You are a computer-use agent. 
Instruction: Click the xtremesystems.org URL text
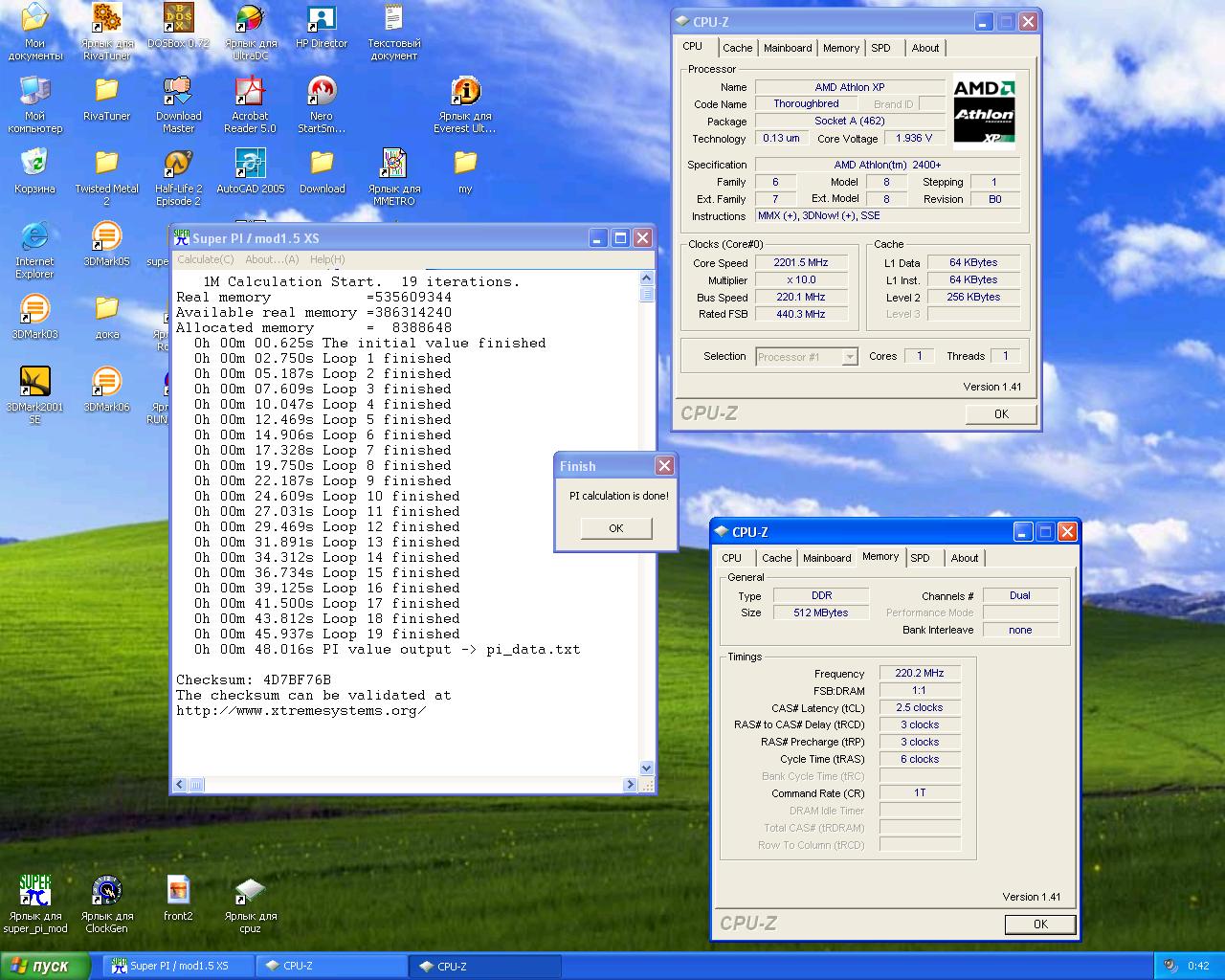point(301,711)
